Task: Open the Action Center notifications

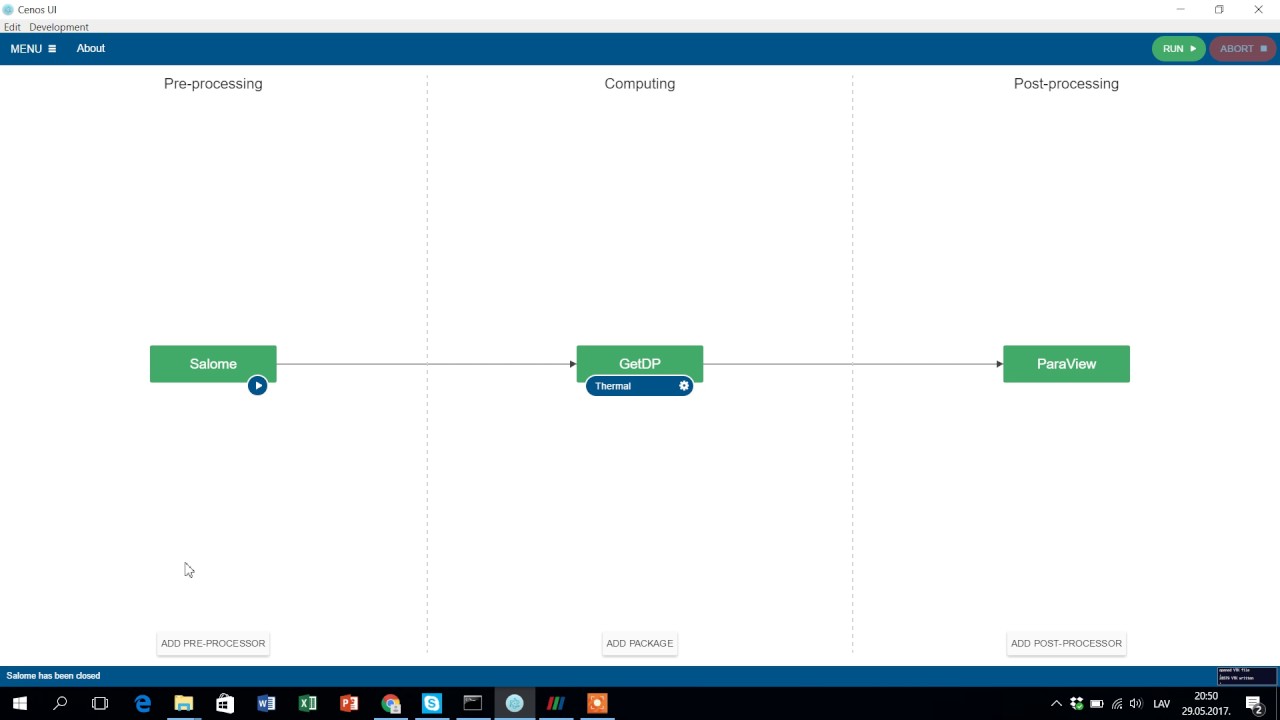Action: [1254, 704]
